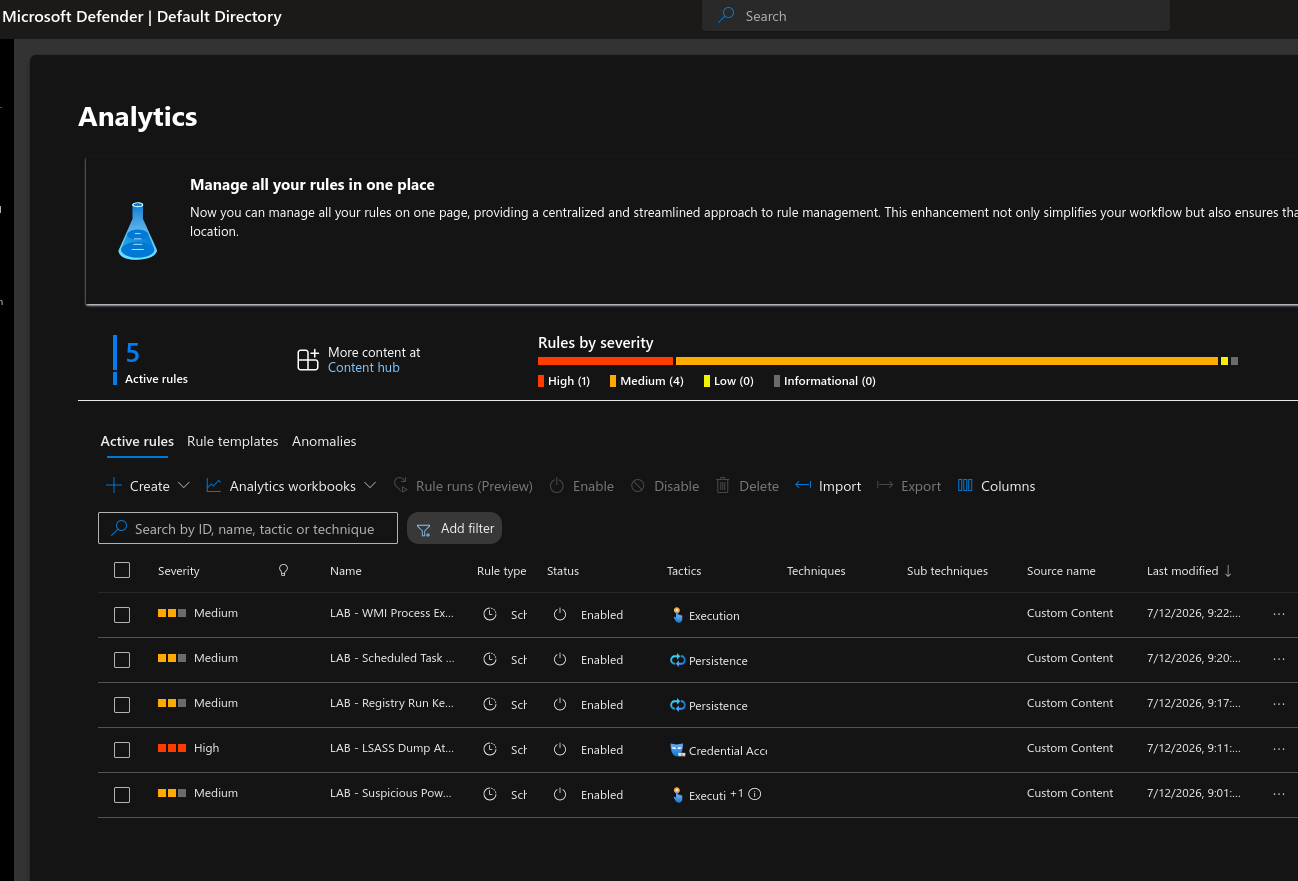Image resolution: width=1298 pixels, height=881 pixels.
Task: Click the Export arrow icon
Action: (884, 485)
